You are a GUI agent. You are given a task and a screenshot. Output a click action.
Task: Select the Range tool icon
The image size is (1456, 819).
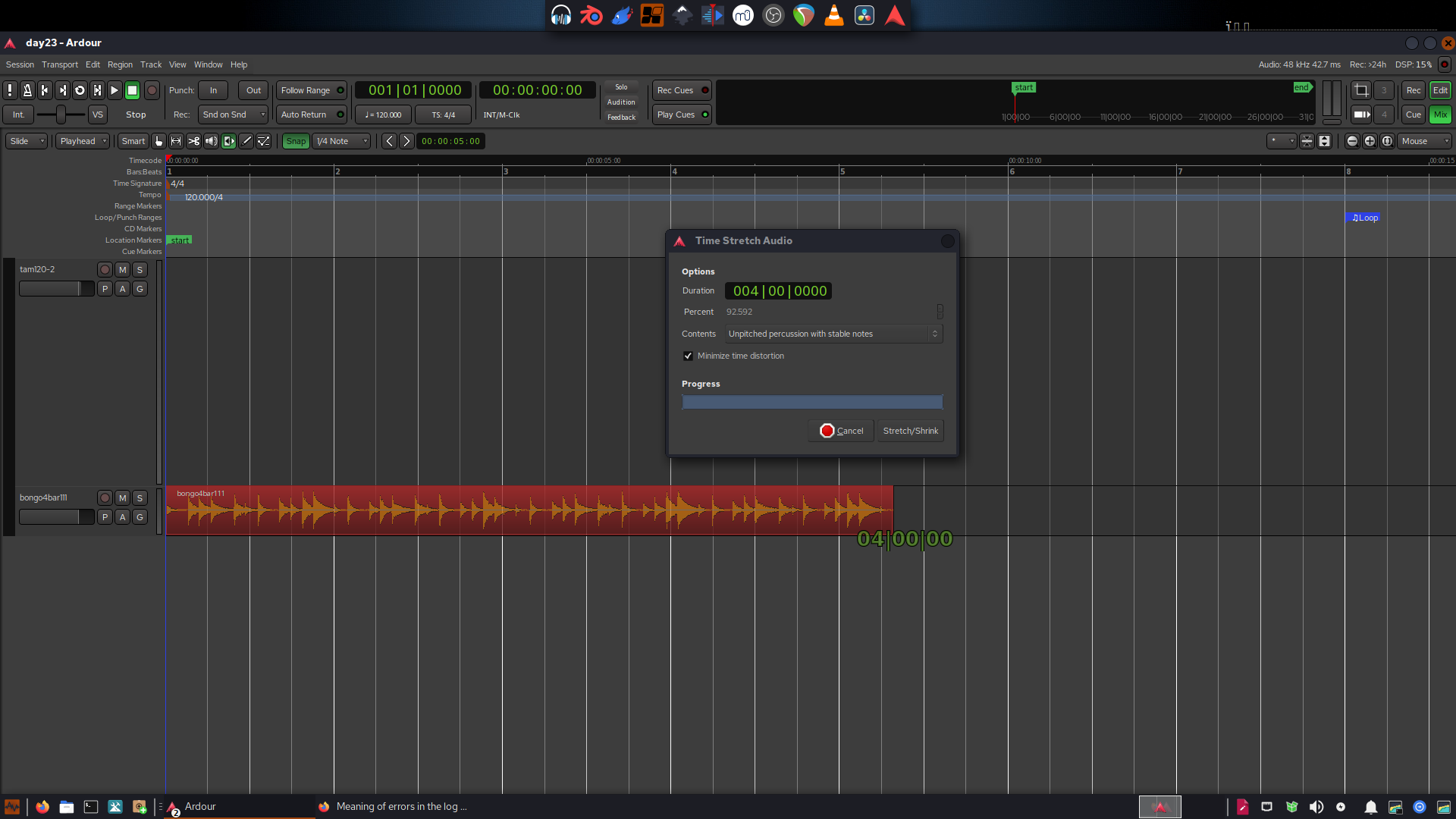pos(176,141)
